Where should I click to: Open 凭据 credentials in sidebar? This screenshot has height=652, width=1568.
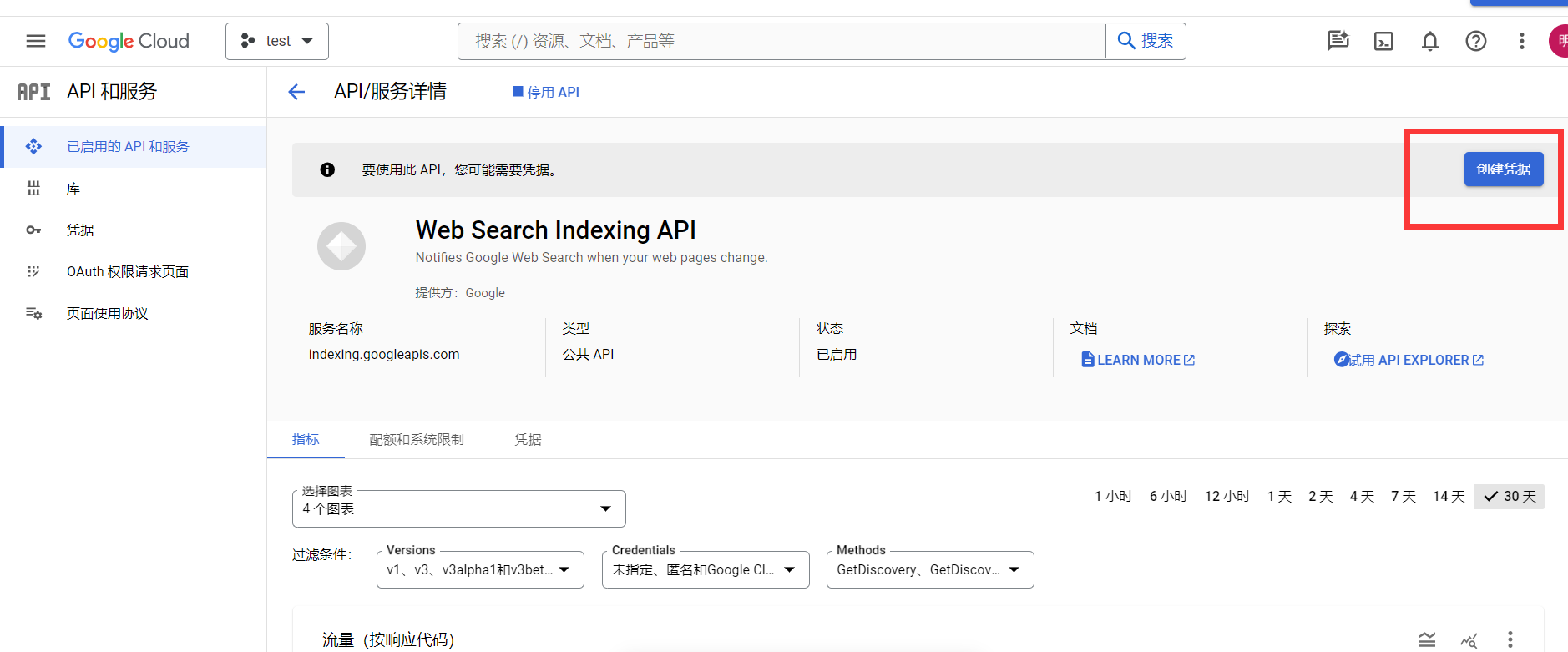point(134,230)
